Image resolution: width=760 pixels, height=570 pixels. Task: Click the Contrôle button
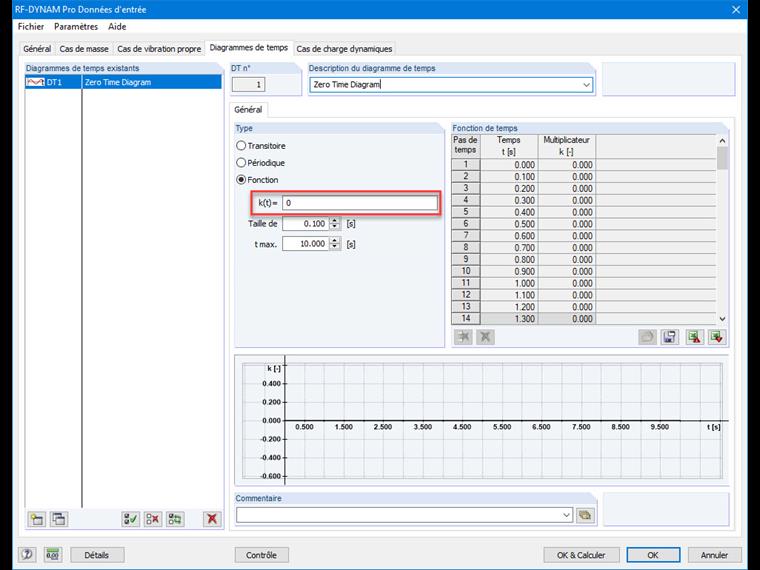[261, 555]
